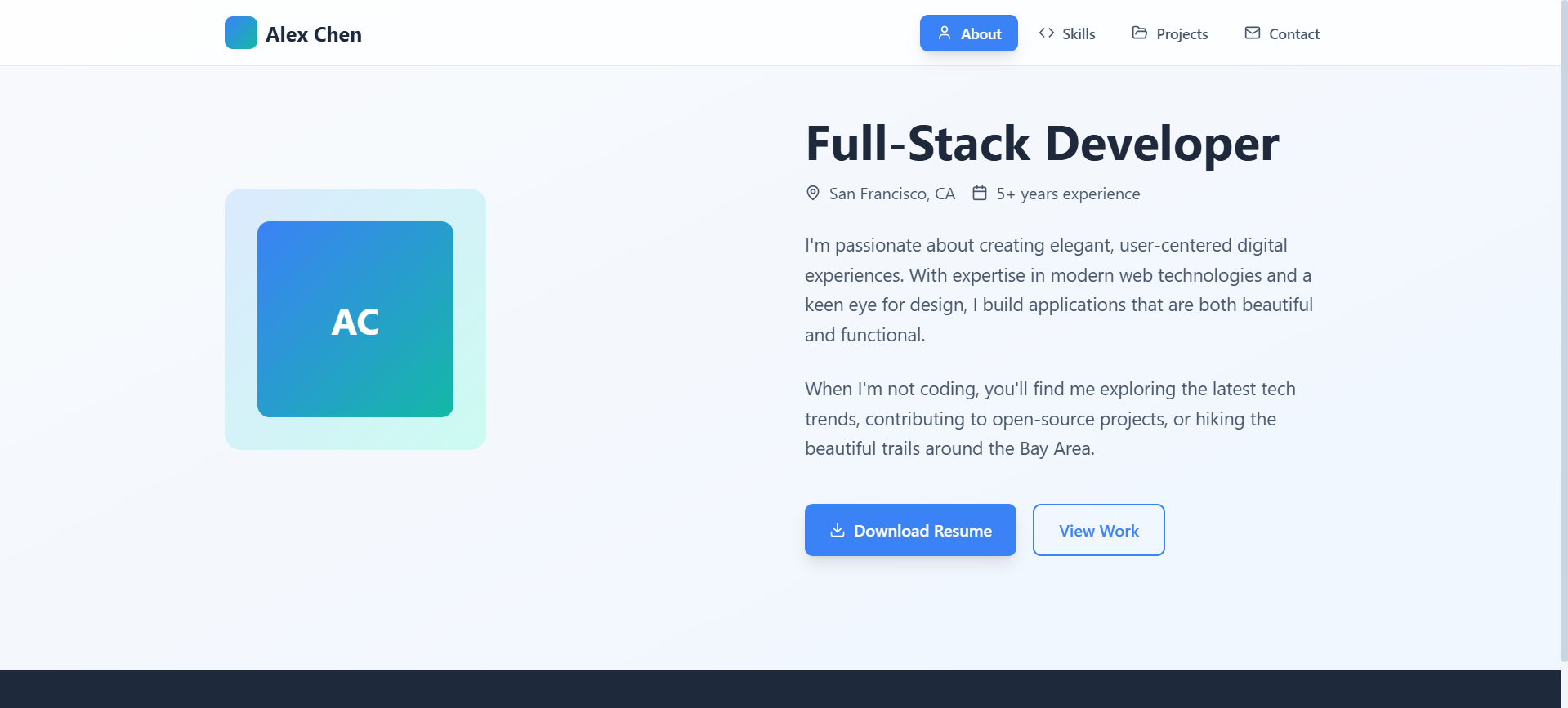The height and width of the screenshot is (708, 1568).
Task: Click the code brackets icon next to Skills
Action: (x=1046, y=33)
